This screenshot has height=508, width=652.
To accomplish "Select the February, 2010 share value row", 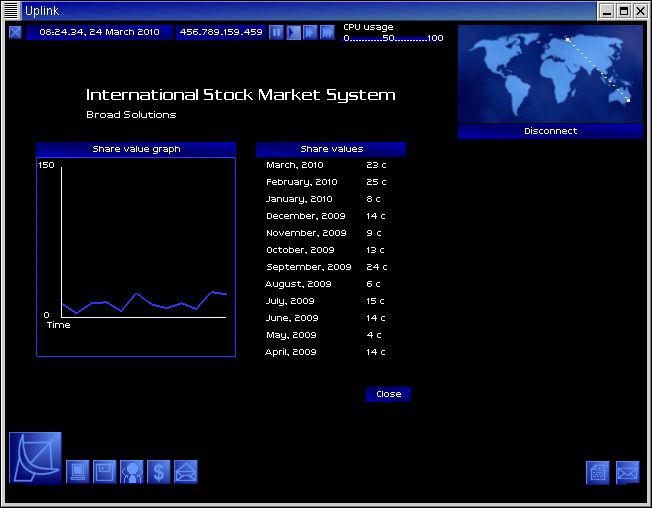I will pyautogui.click(x=326, y=182).
